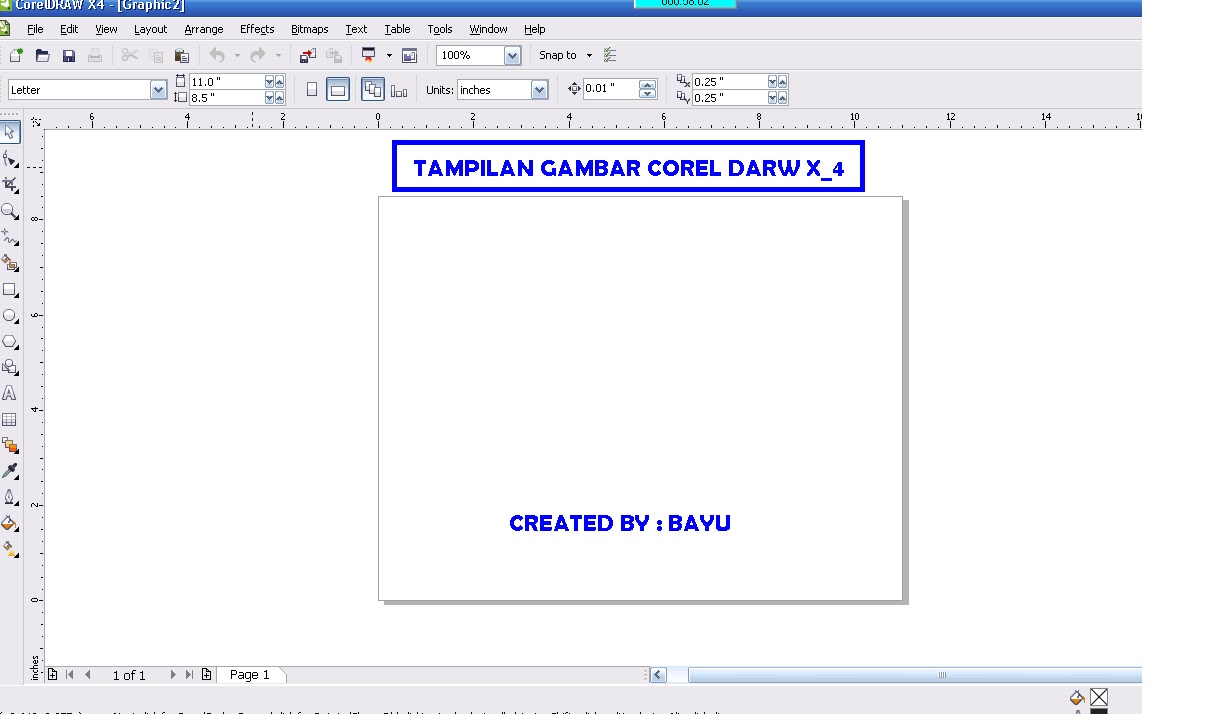Switch to the Page 1 tab

(x=250, y=675)
